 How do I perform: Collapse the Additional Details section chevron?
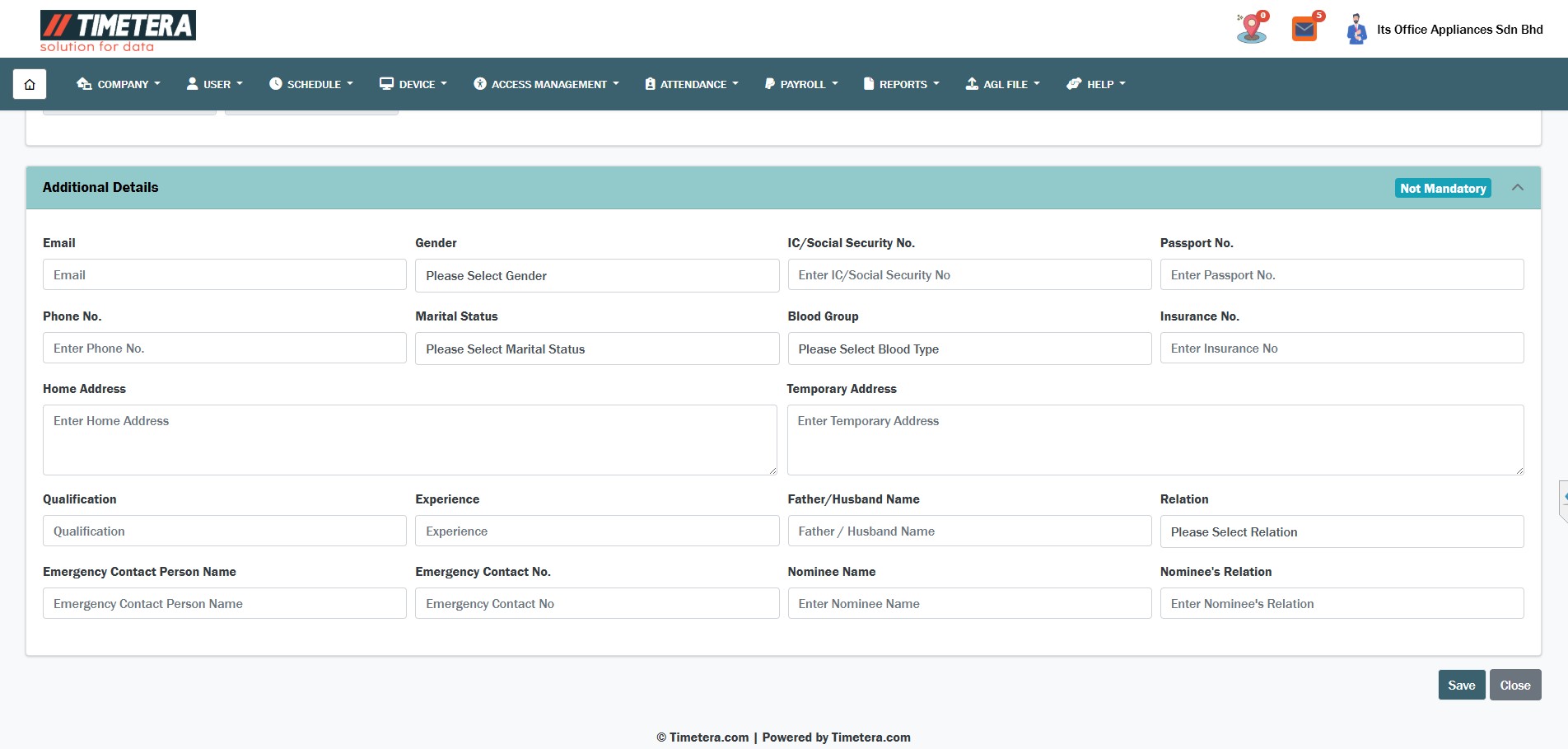1517,188
